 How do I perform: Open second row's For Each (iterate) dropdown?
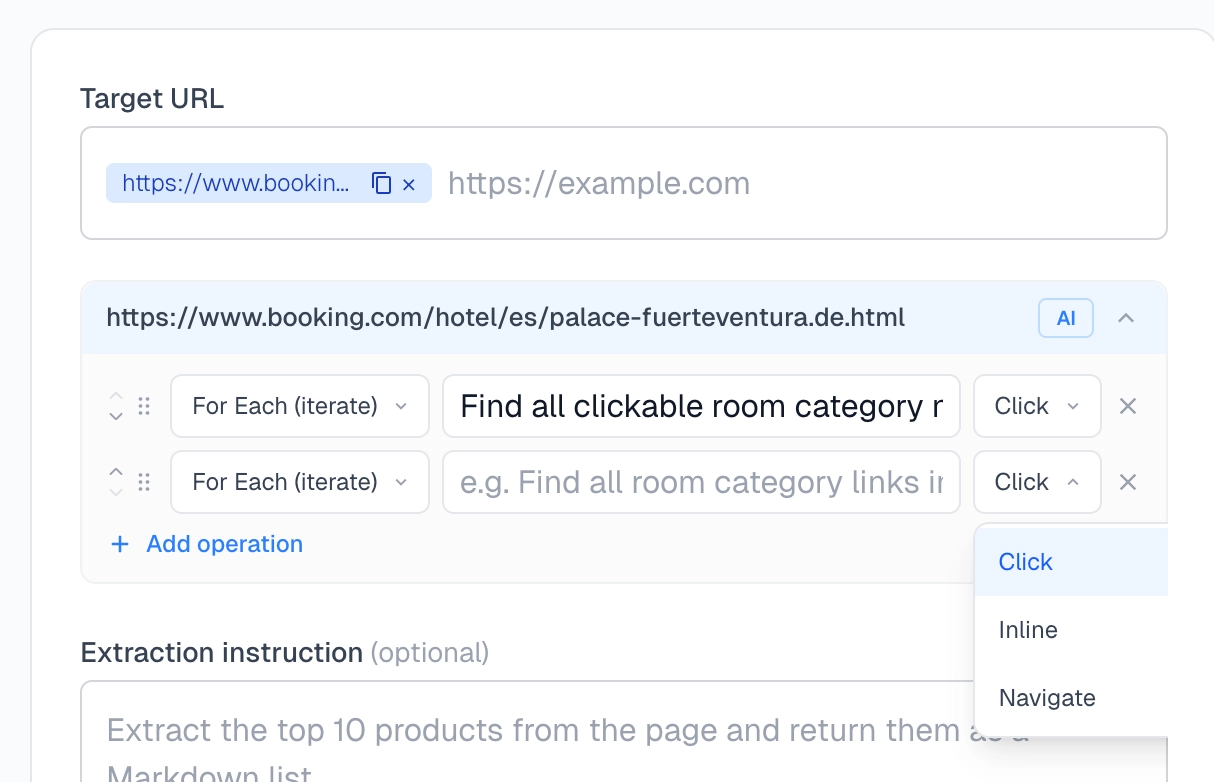[x=299, y=482]
